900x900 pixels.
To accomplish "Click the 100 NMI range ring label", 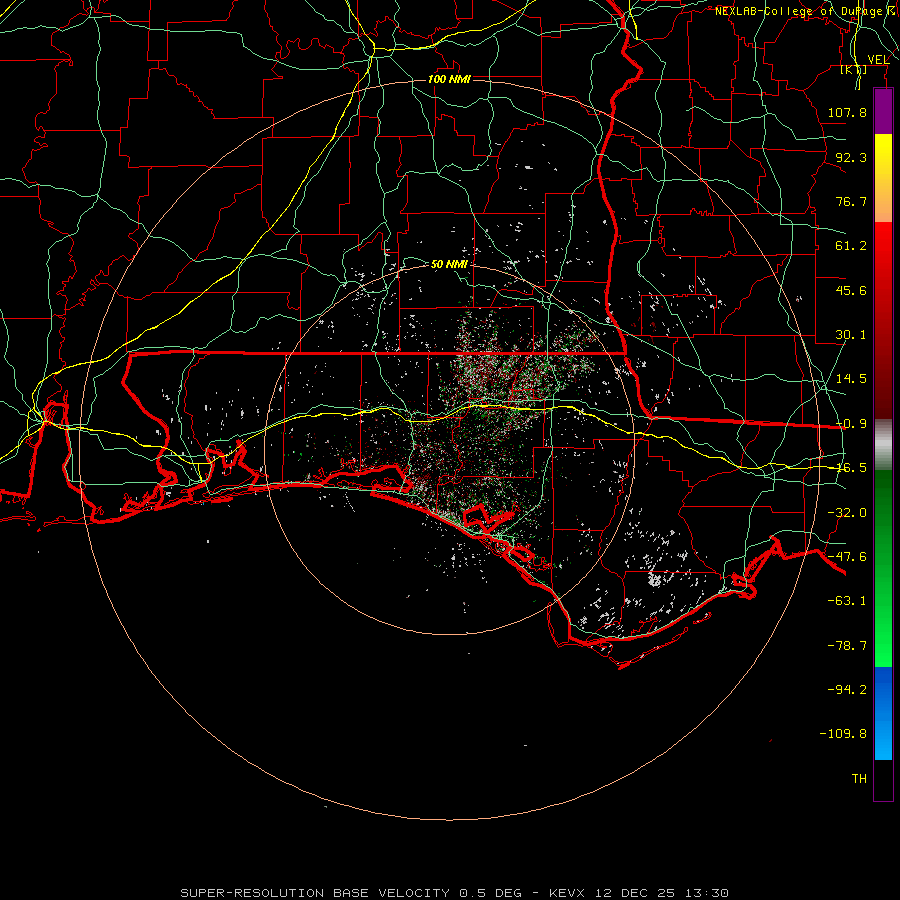I will click(449, 79).
